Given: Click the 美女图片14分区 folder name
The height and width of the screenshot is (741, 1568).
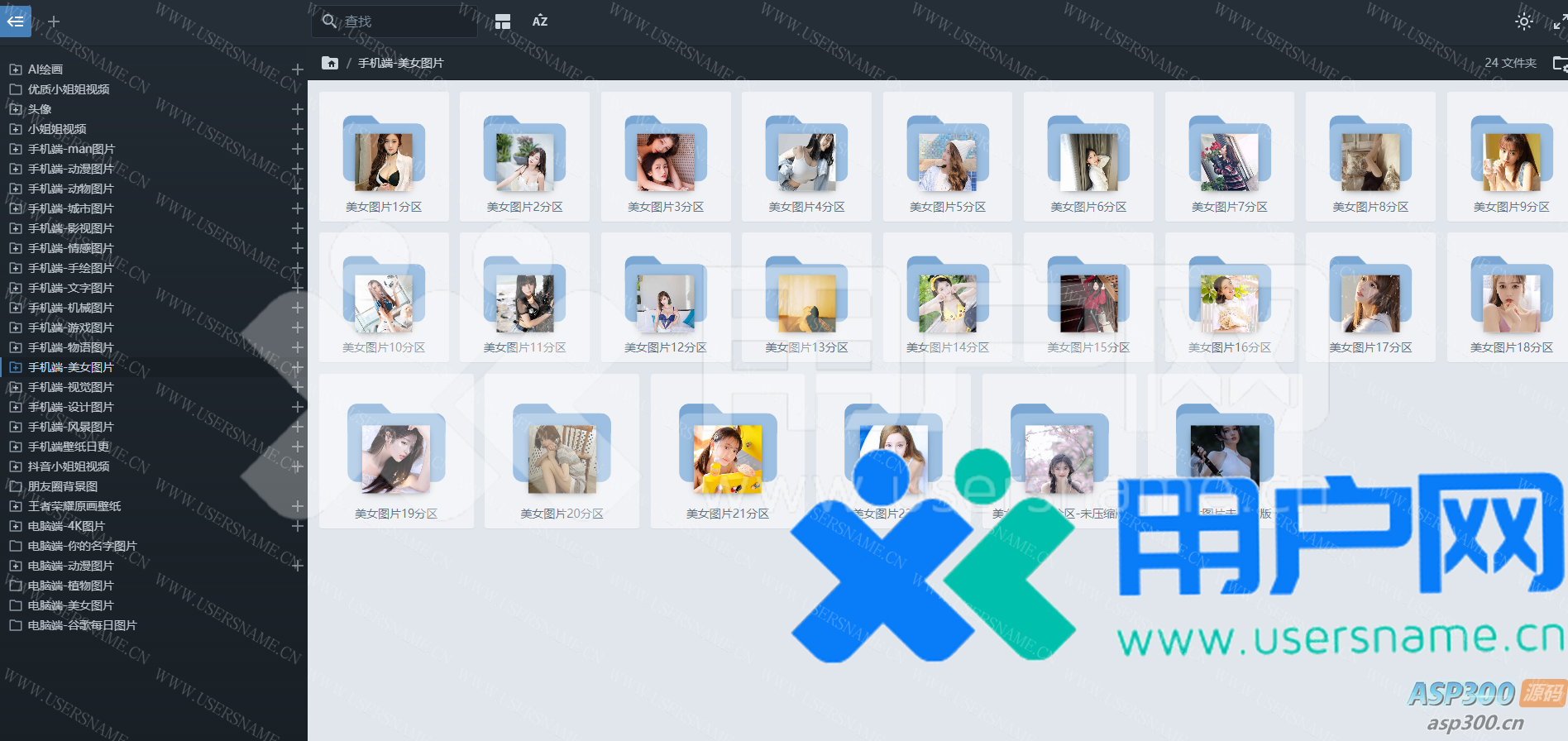Looking at the screenshot, I should click(x=948, y=347).
